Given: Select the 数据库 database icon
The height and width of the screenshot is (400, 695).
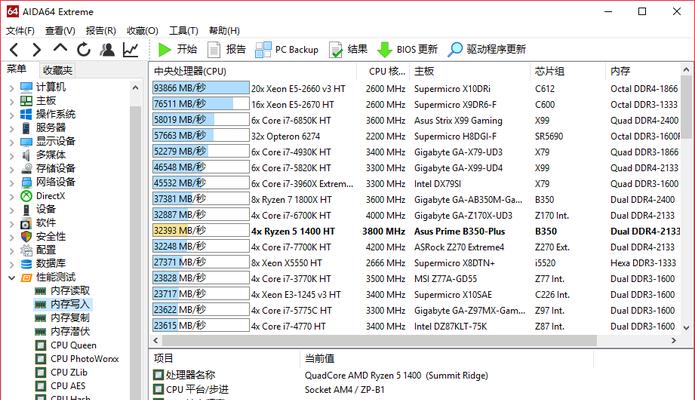Looking at the screenshot, I should click(27, 264).
